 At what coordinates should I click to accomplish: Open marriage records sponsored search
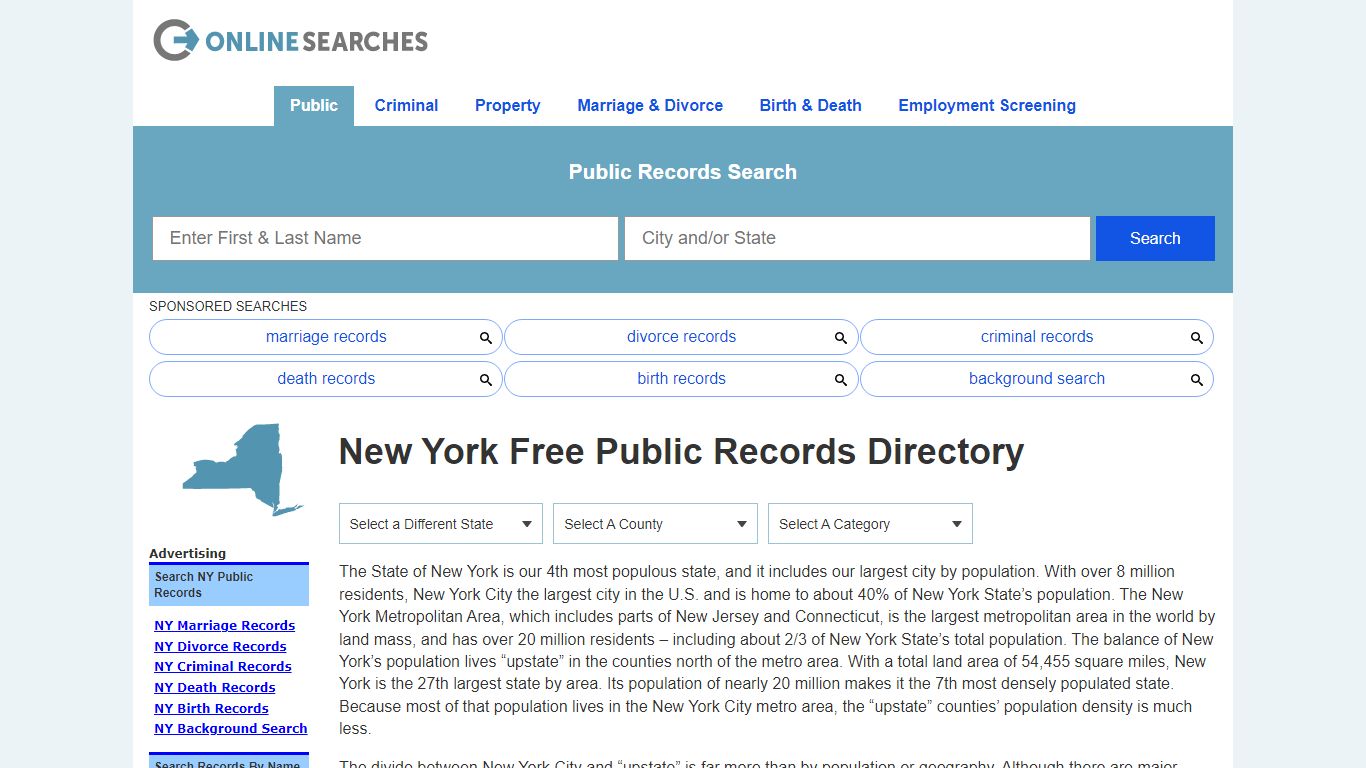click(326, 337)
